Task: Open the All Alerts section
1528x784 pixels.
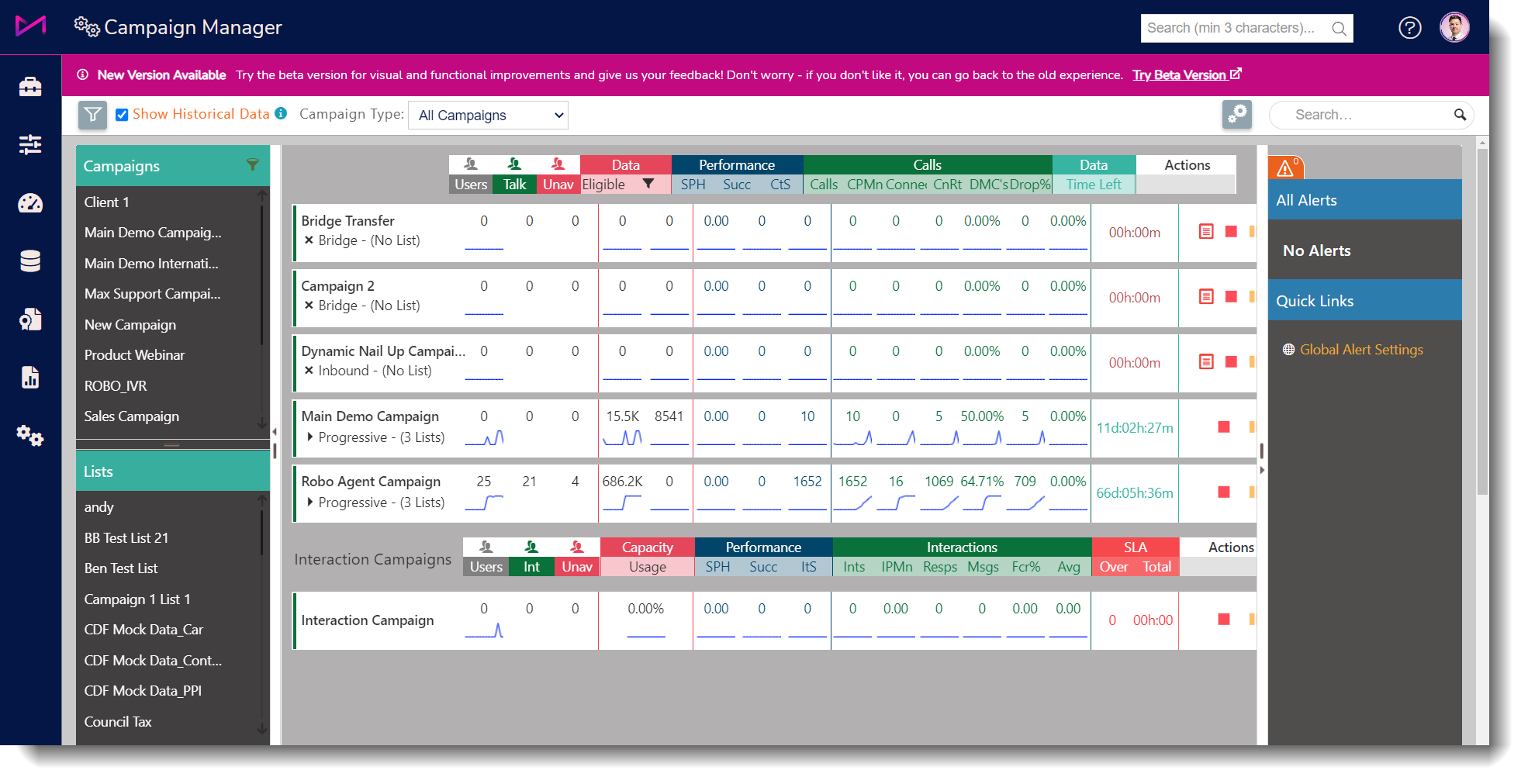Action: pyautogui.click(x=1364, y=200)
